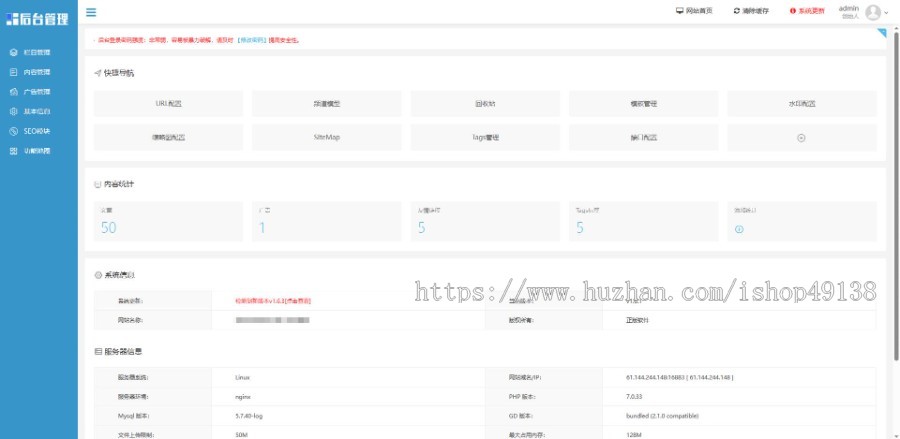Click the '内容统计' section heading
This screenshot has height=439, width=900.
[x=119, y=184]
